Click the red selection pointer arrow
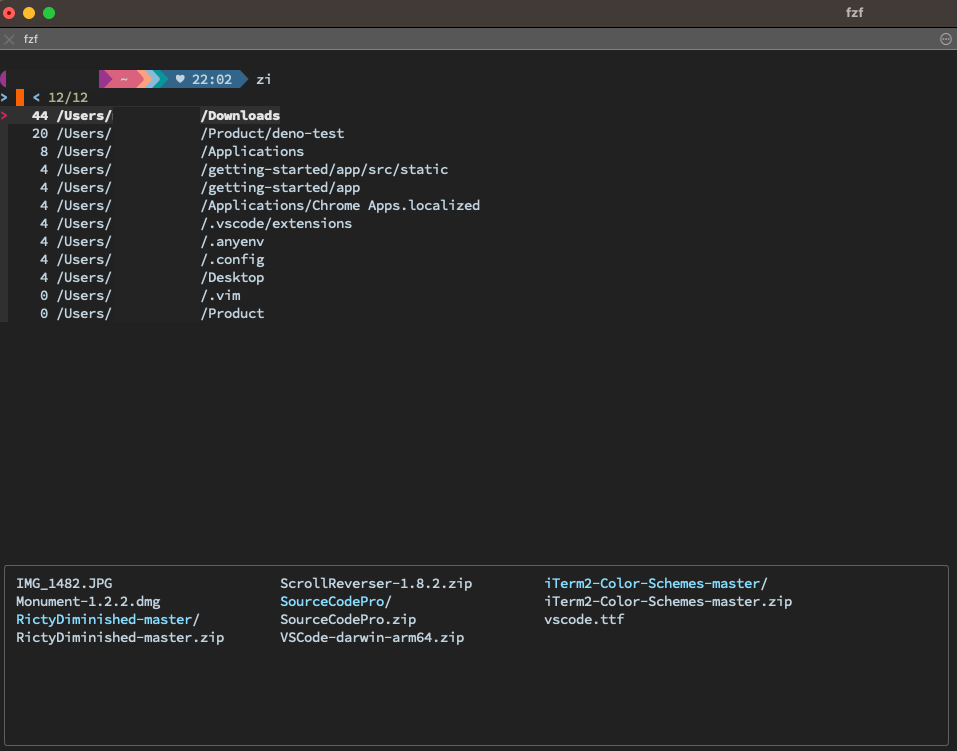This screenshot has height=751, width=957. pyautogui.click(x=4, y=115)
